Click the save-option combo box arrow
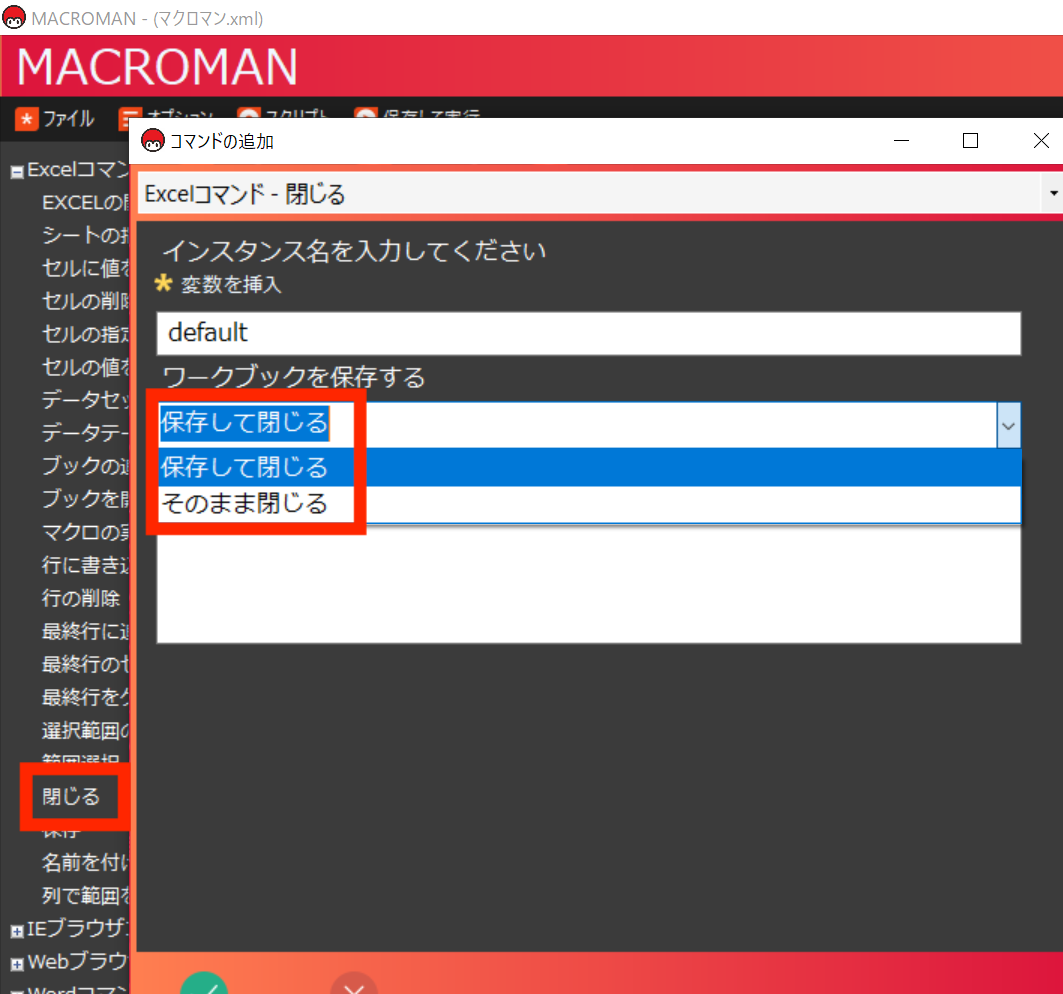This screenshot has height=994, width=1063. pos(1008,426)
